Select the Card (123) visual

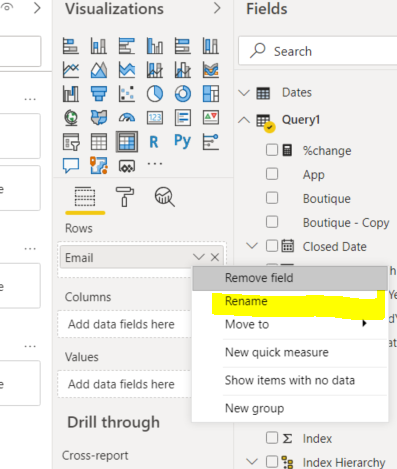(155, 118)
